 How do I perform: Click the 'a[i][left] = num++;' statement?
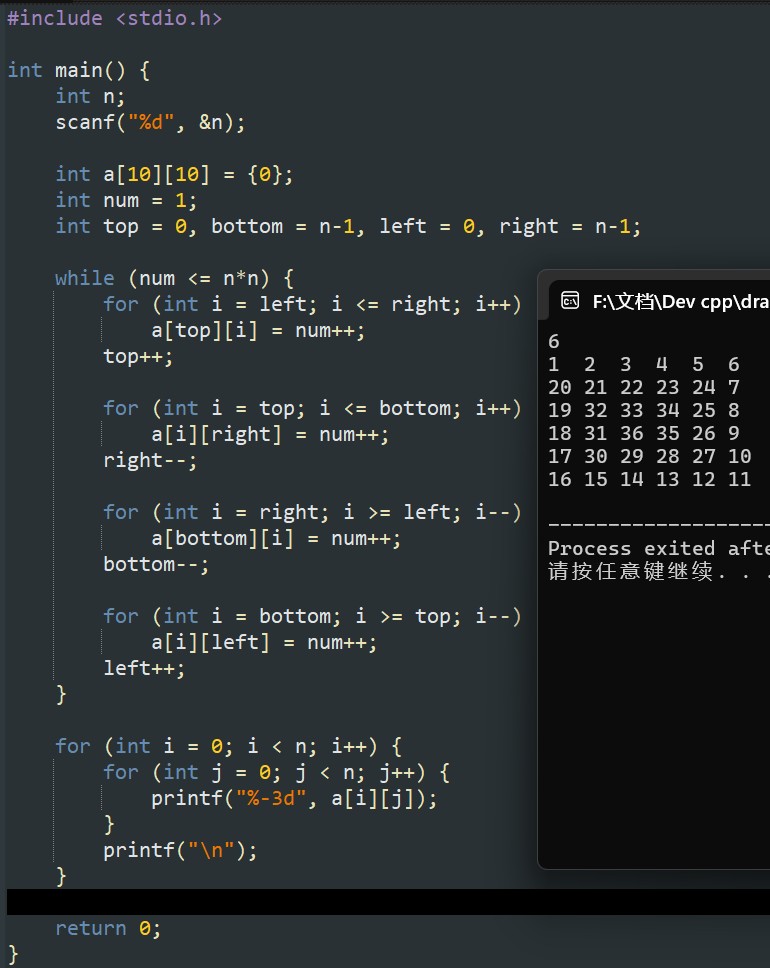tap(264, 643)
